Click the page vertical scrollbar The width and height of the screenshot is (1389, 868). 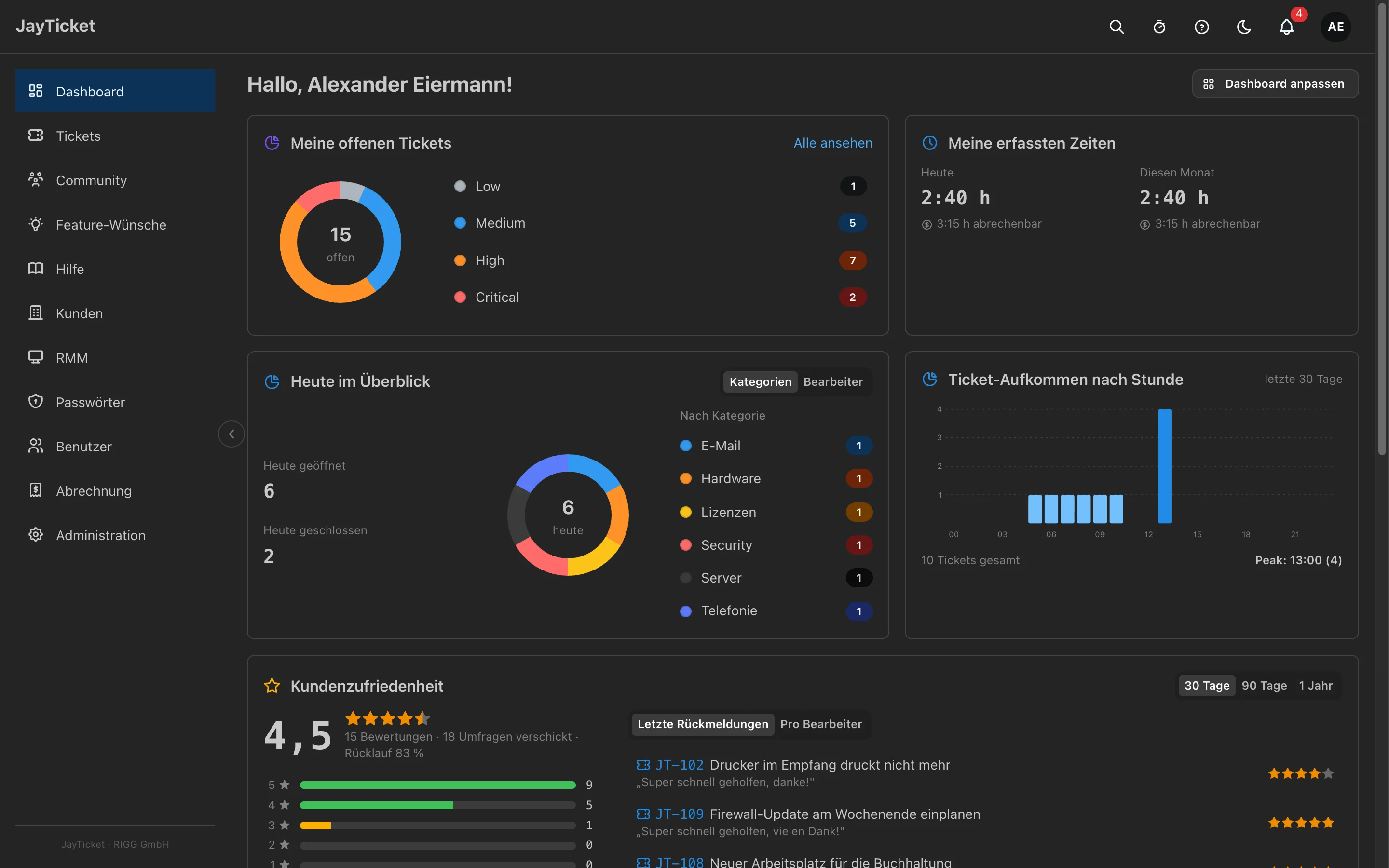click(1382, 230)
